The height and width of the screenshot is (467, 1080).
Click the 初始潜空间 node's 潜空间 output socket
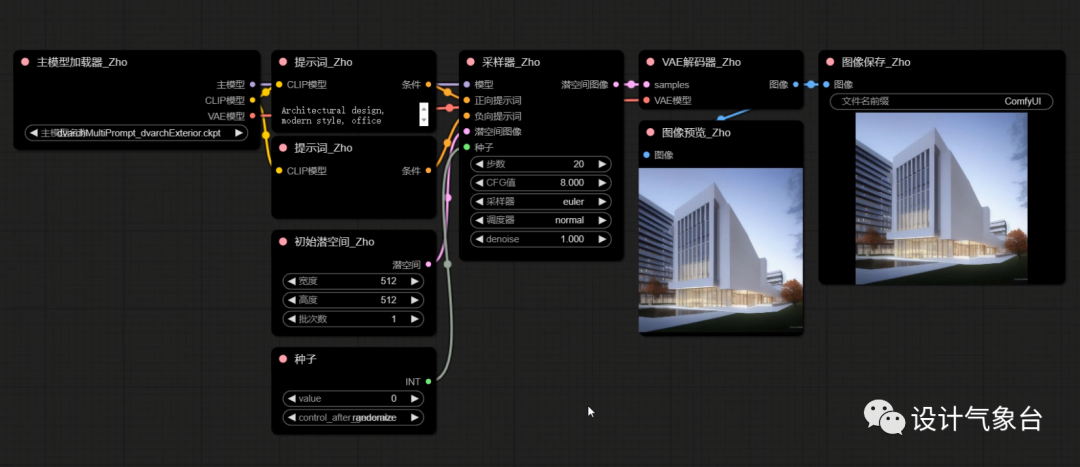point(428,264)
